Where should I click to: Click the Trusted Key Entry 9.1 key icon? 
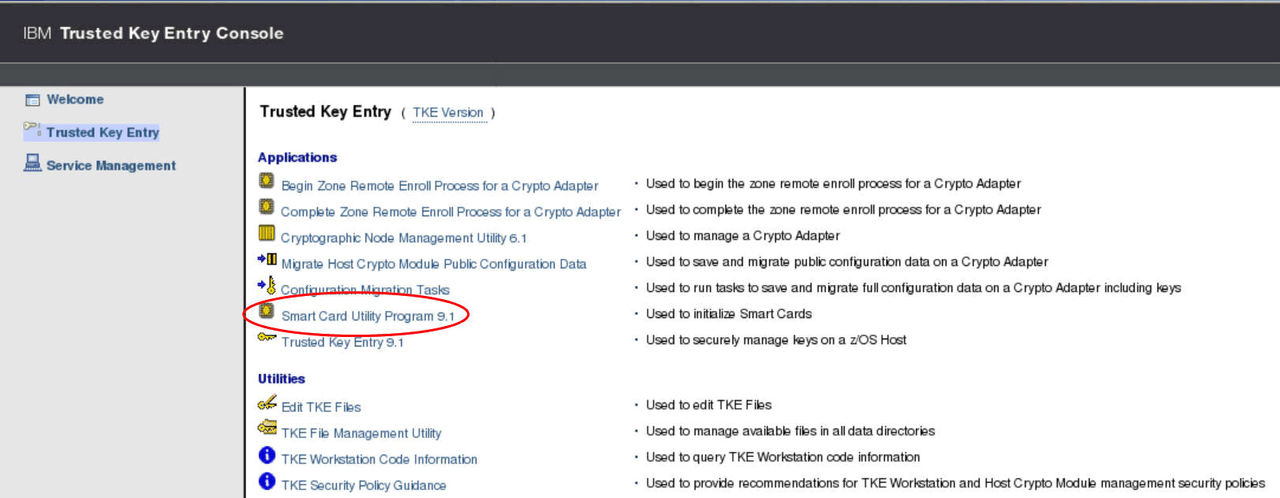pyautogui.click(x=266, y=338)
